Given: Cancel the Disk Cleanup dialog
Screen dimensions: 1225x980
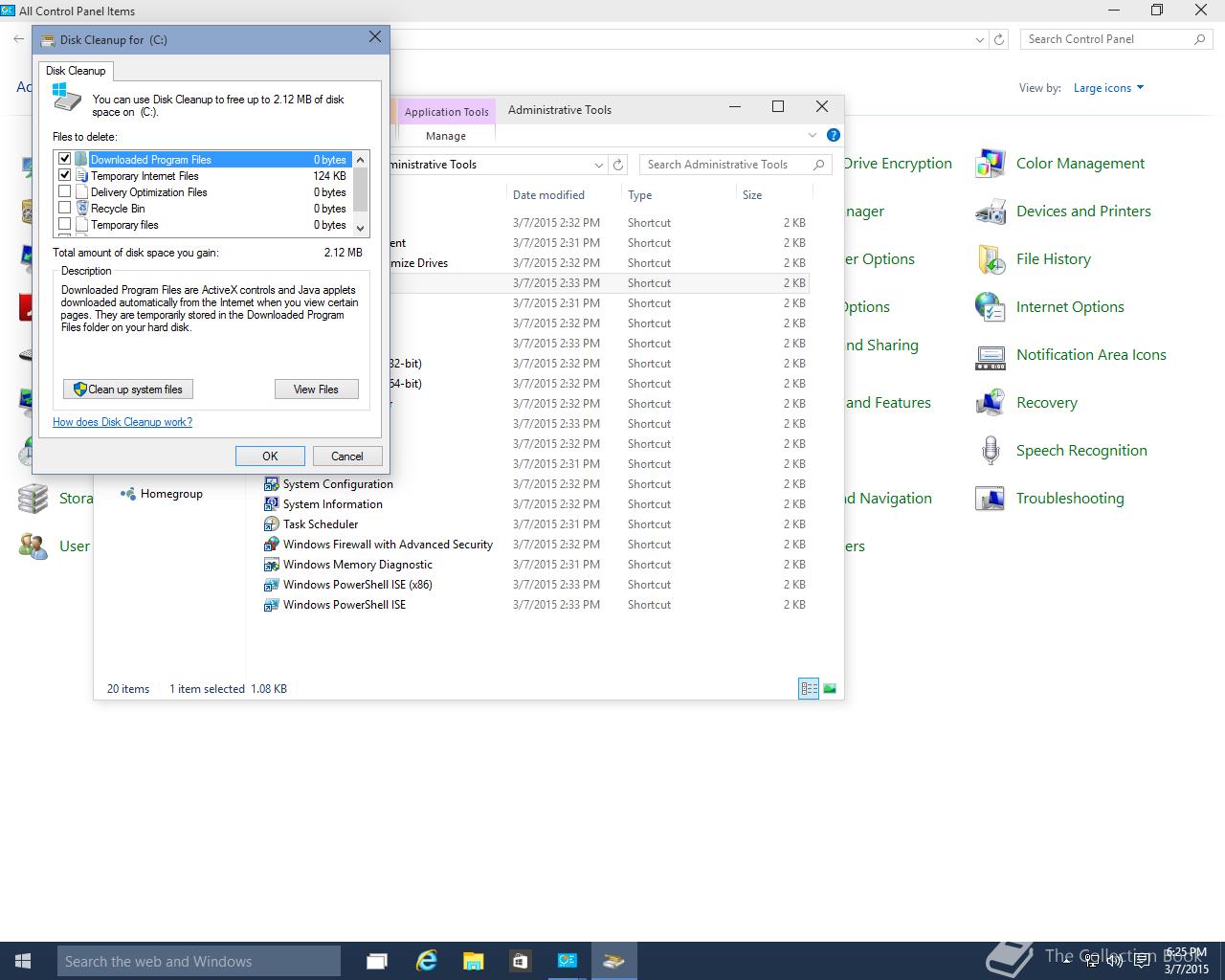Looking at the screenshot, I should [347, 457].
